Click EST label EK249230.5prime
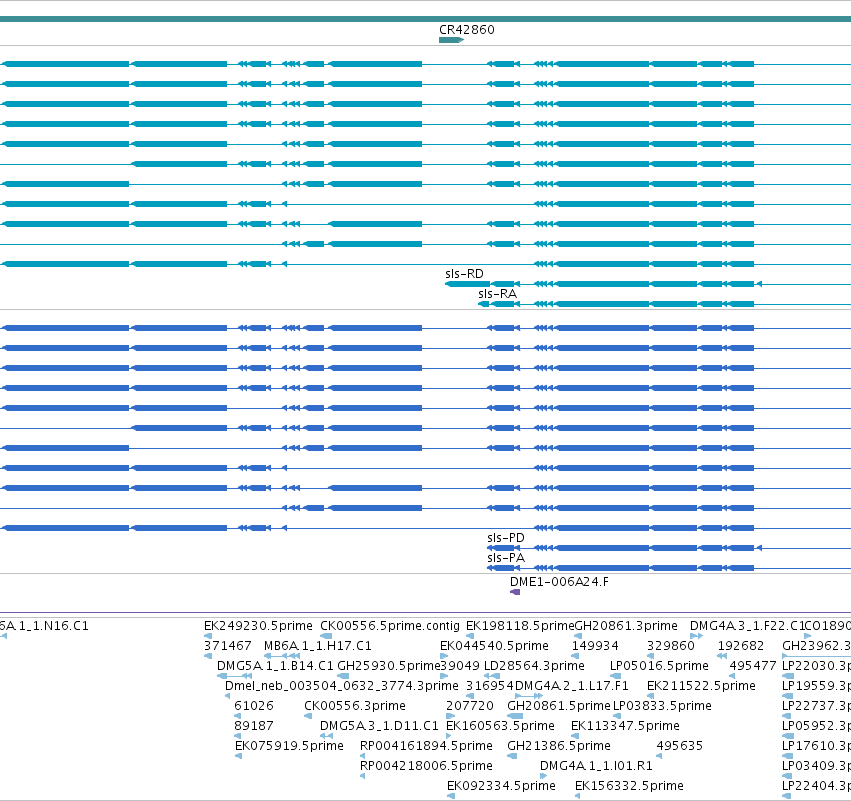Screen dimensions: 851x801 [x=258, y=626]
